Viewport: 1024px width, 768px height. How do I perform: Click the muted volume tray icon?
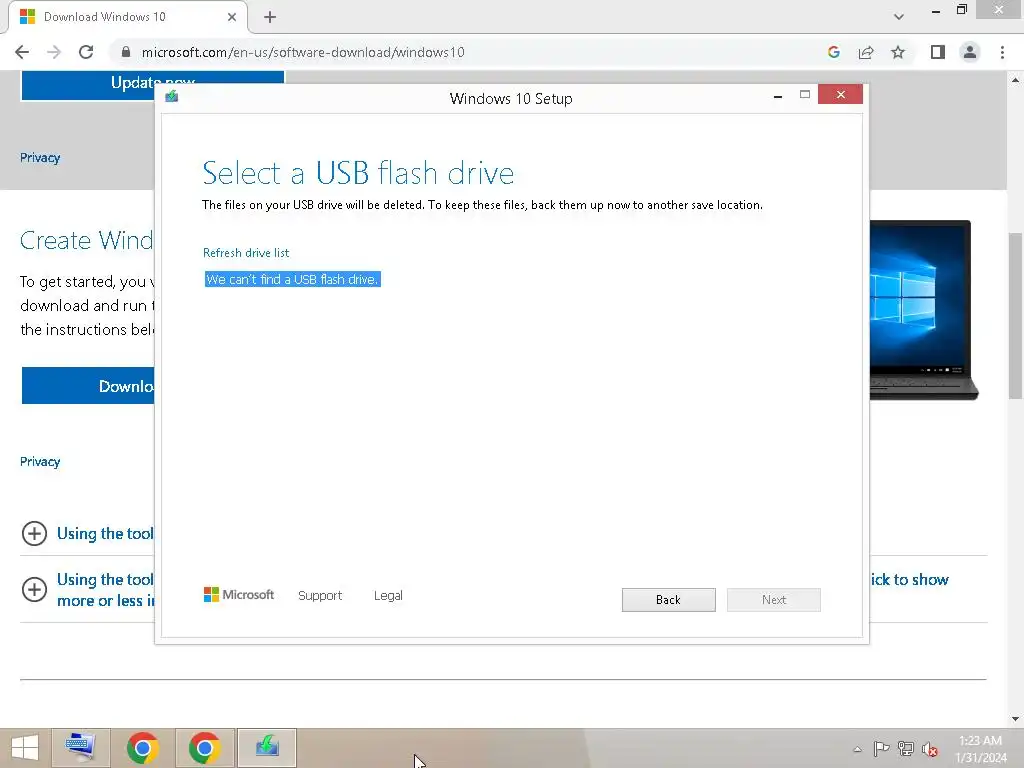[930, 749]
